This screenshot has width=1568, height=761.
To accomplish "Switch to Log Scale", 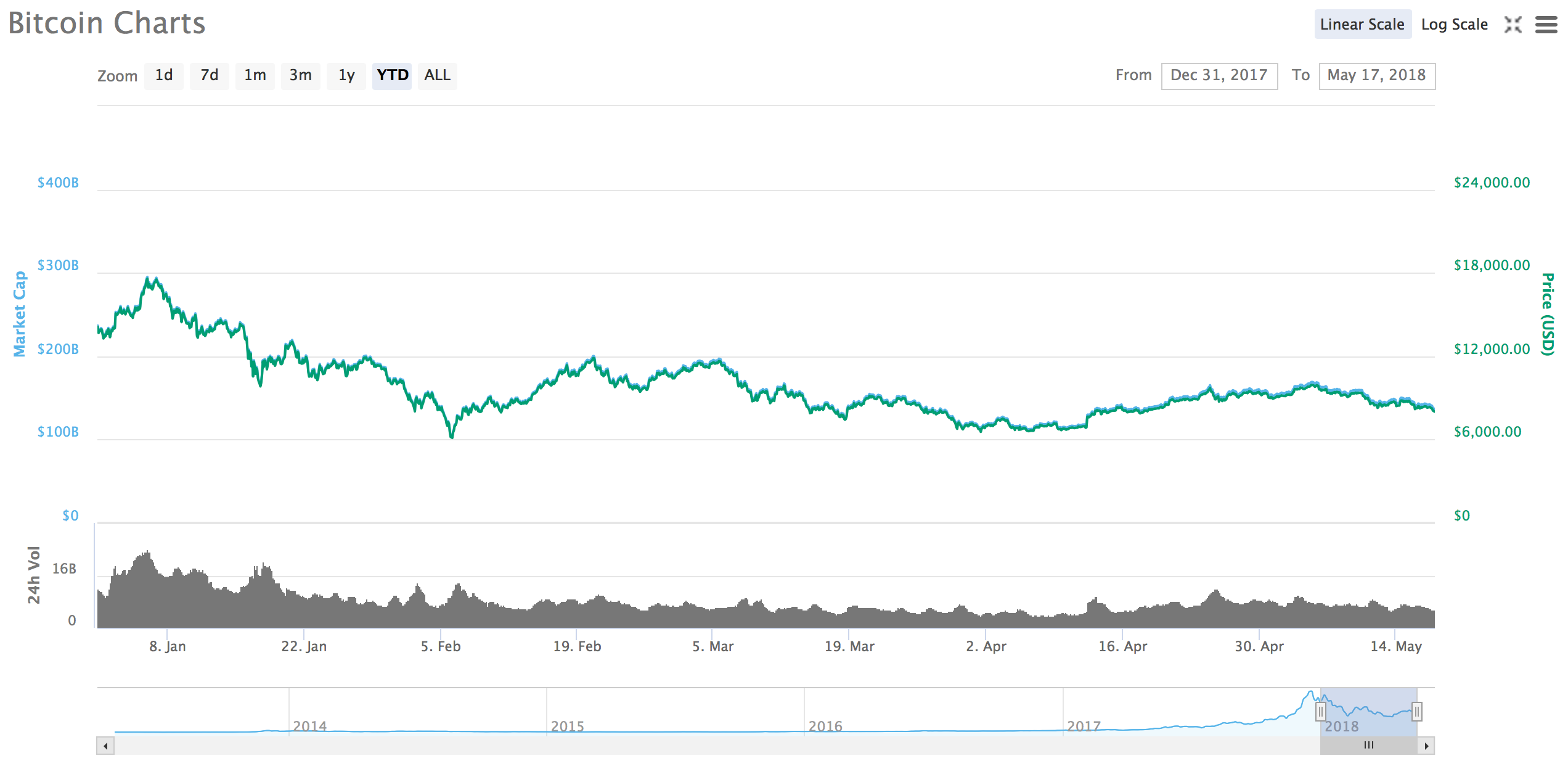I will [1454, 25].
